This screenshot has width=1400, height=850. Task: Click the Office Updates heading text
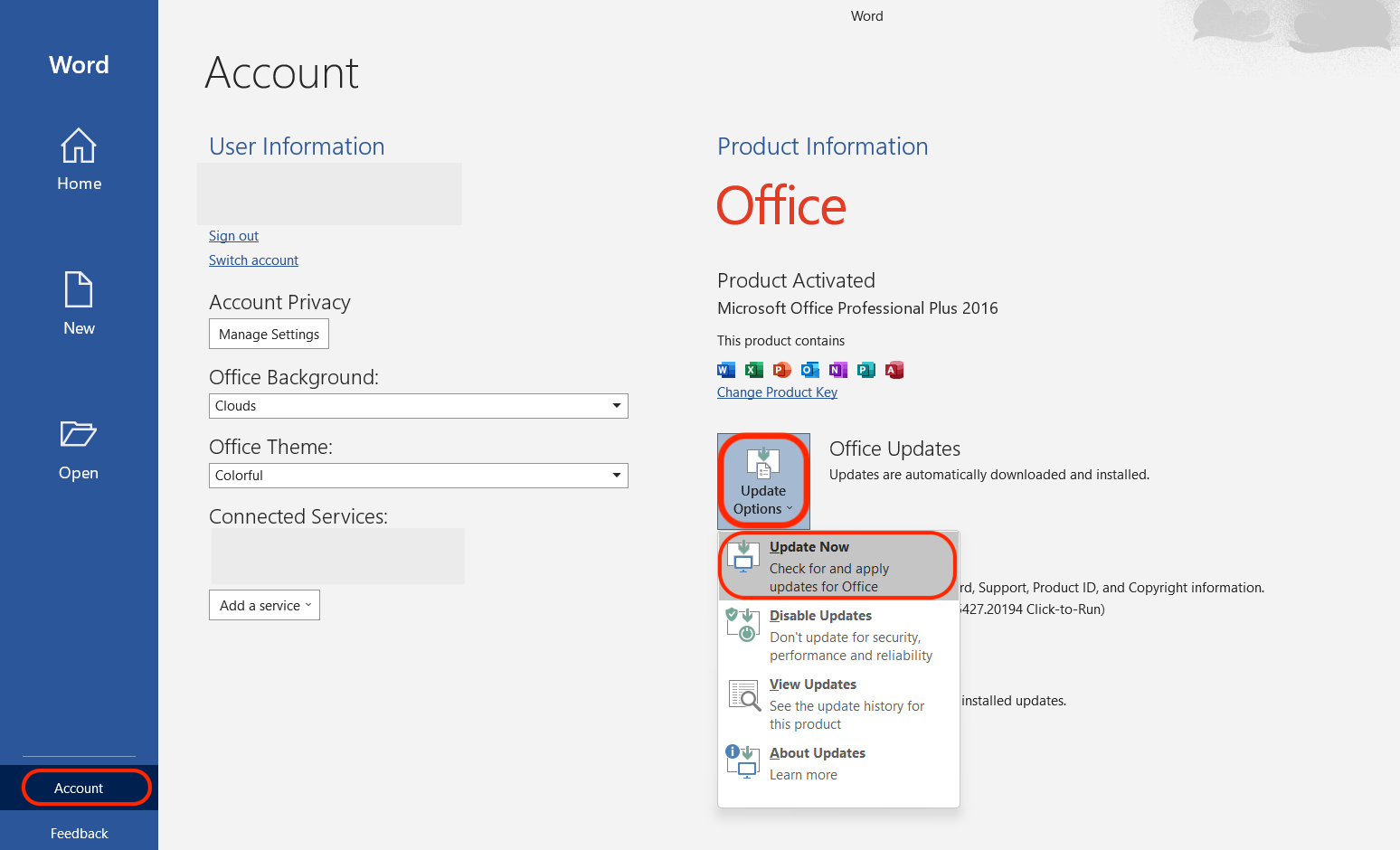[894, 449]
